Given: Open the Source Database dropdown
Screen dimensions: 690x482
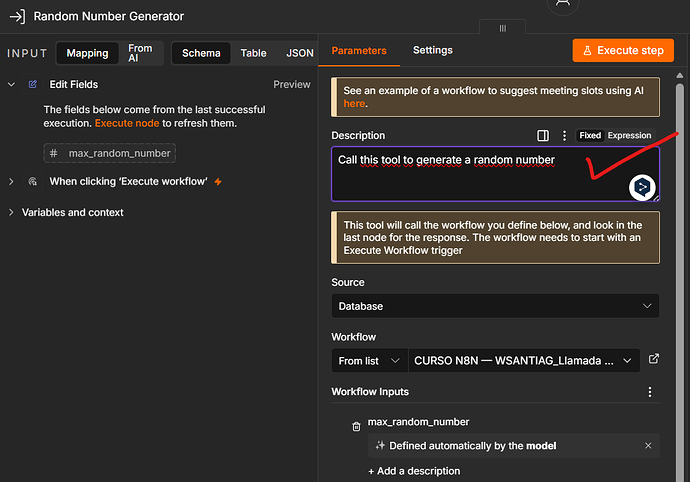Looking at the screenshot, I should coord(495,306).
